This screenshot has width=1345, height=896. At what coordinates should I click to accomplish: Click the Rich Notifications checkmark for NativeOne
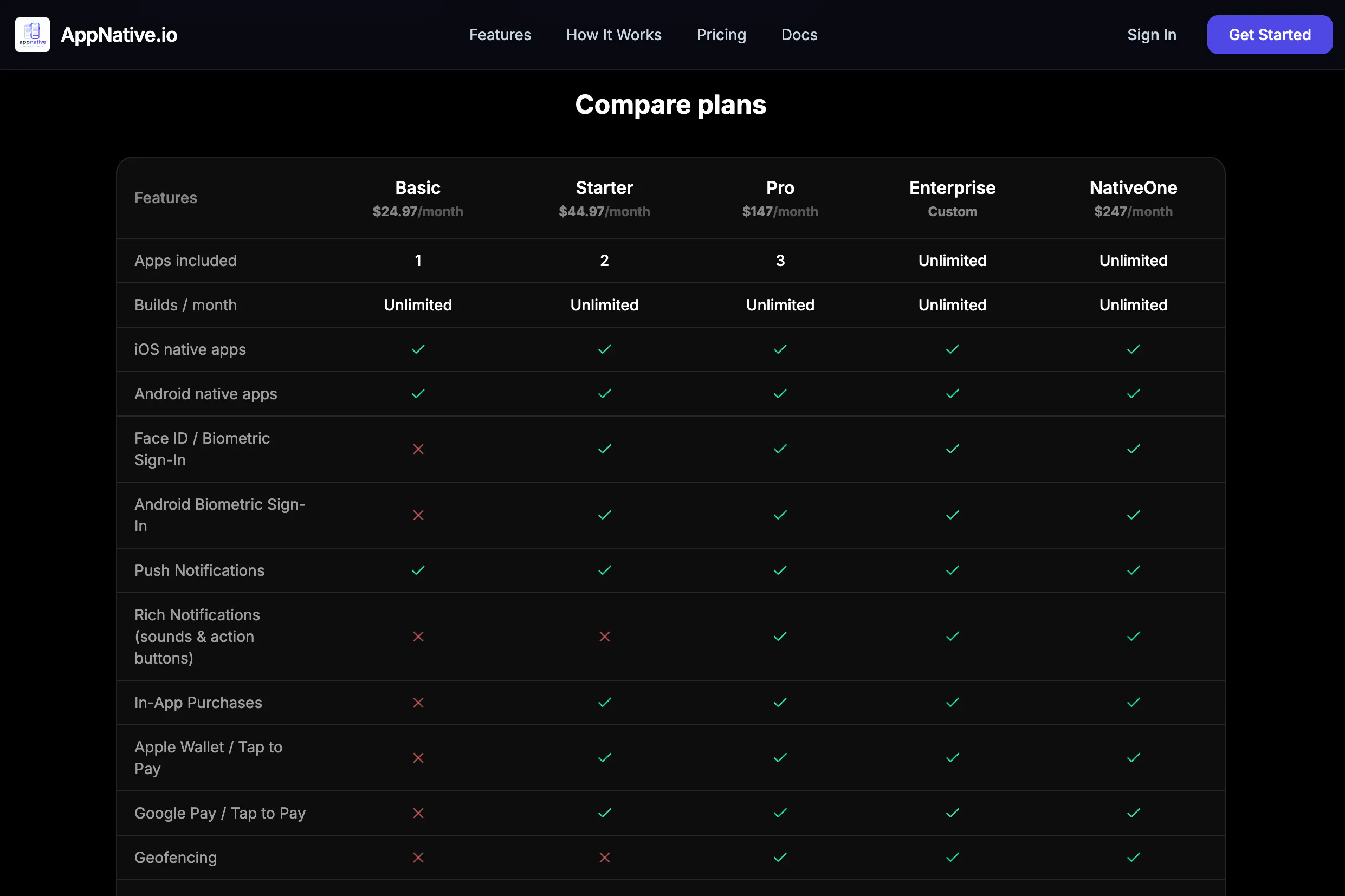click(1133, 637)
